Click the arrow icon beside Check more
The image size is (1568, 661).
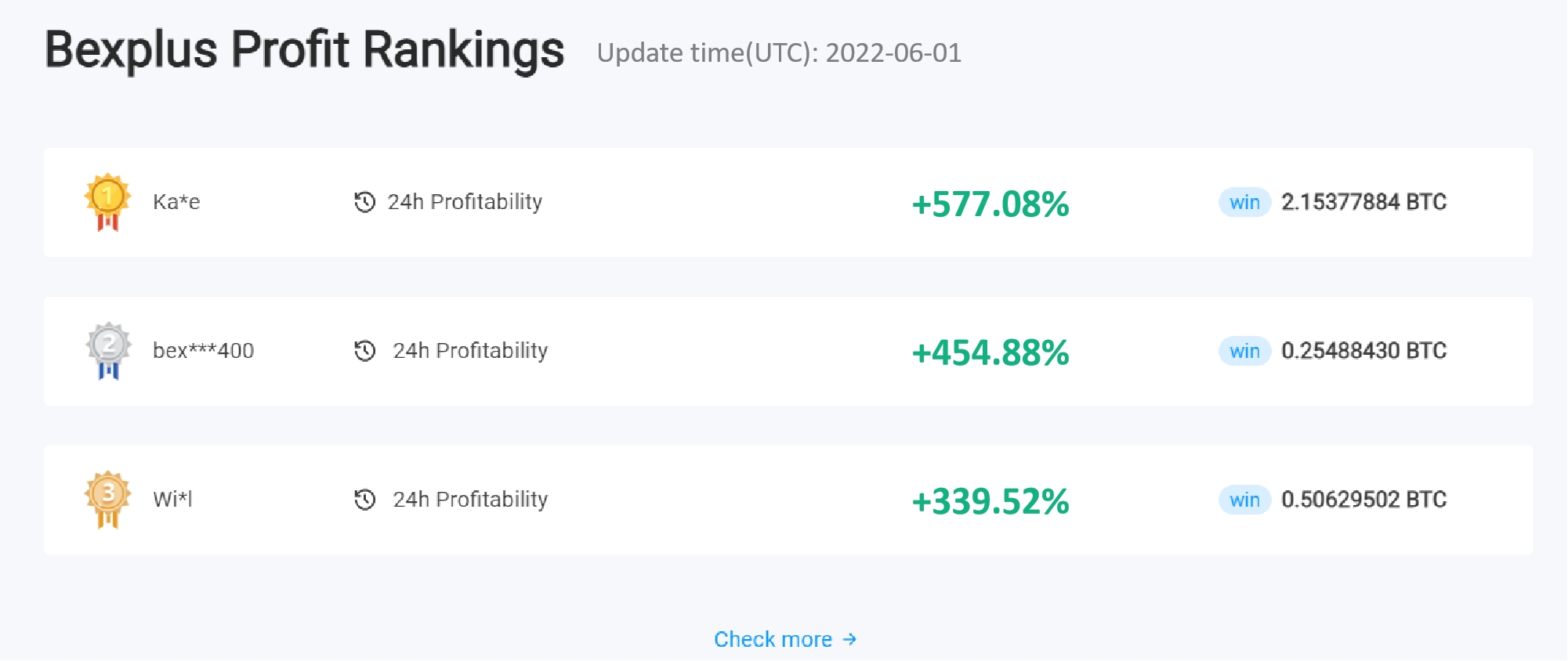849,640
